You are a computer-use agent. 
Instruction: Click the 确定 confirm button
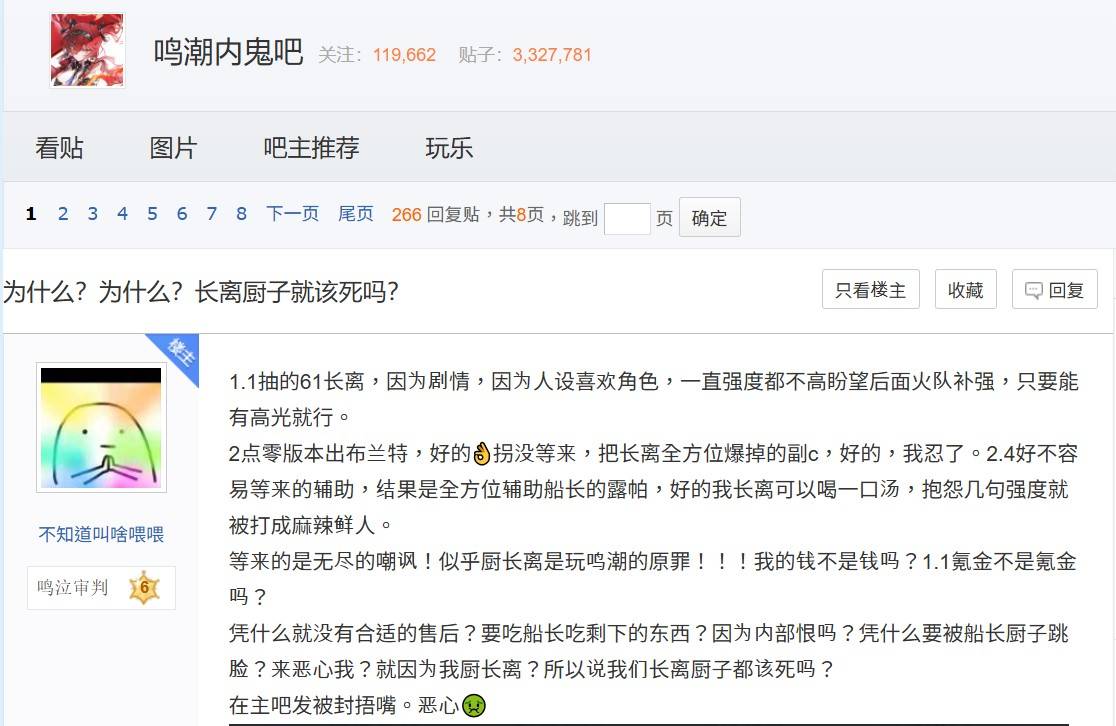709,217
